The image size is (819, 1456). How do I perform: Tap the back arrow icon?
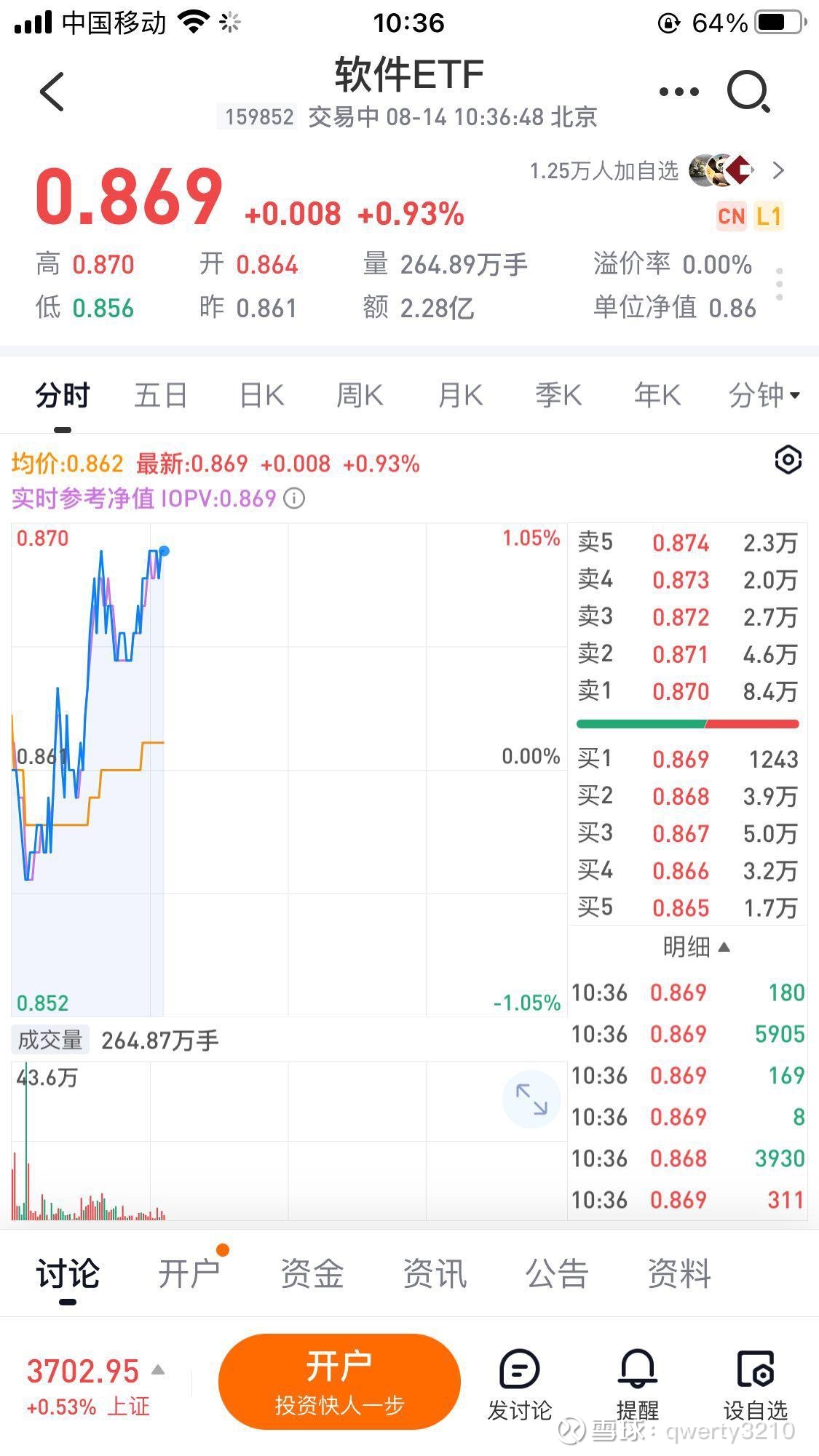coord(52,92)
